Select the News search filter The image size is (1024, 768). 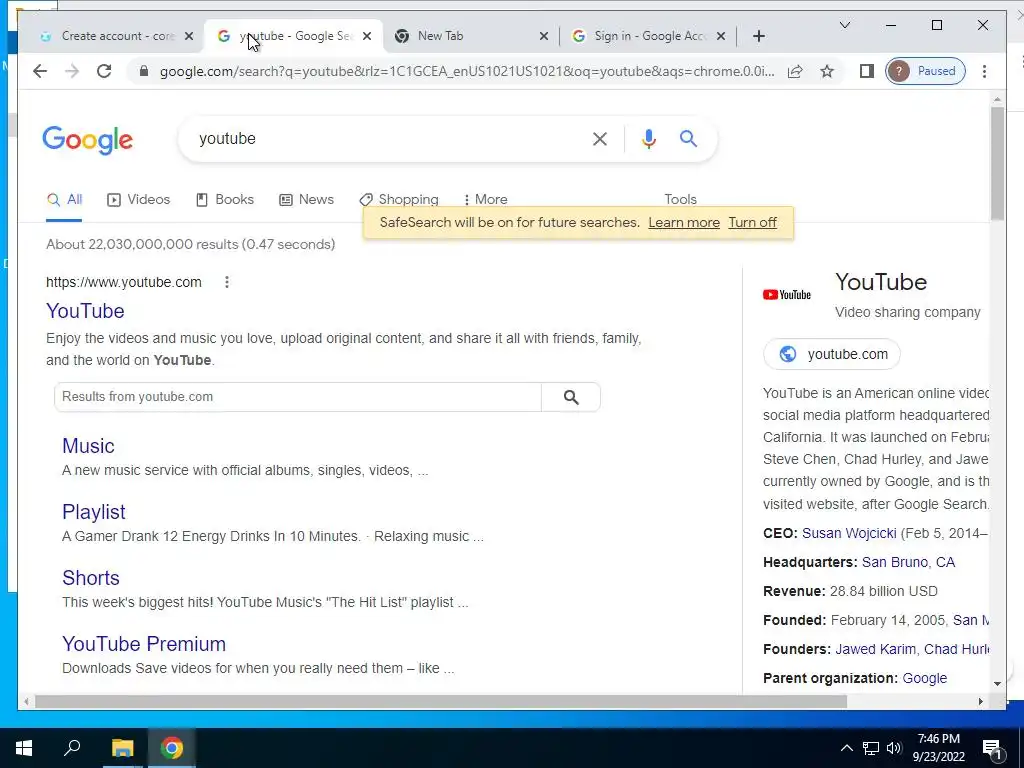pyautogui.click(x=306, y=199)
